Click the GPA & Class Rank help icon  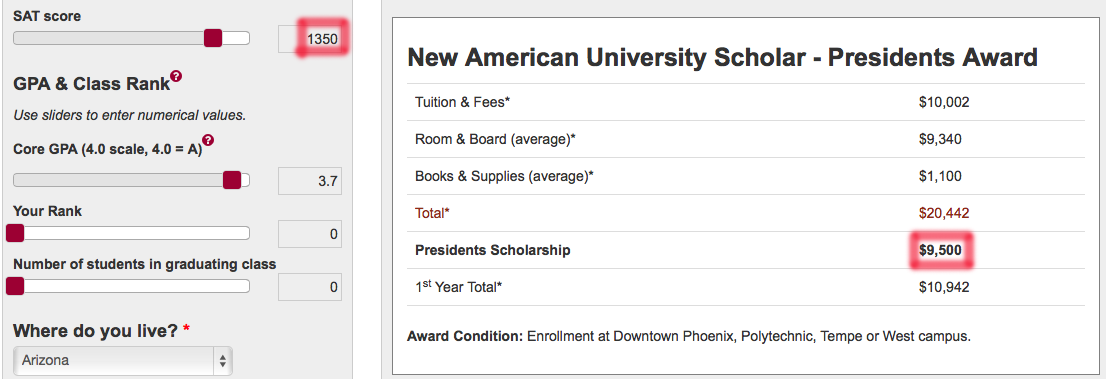tap(176, 76)
